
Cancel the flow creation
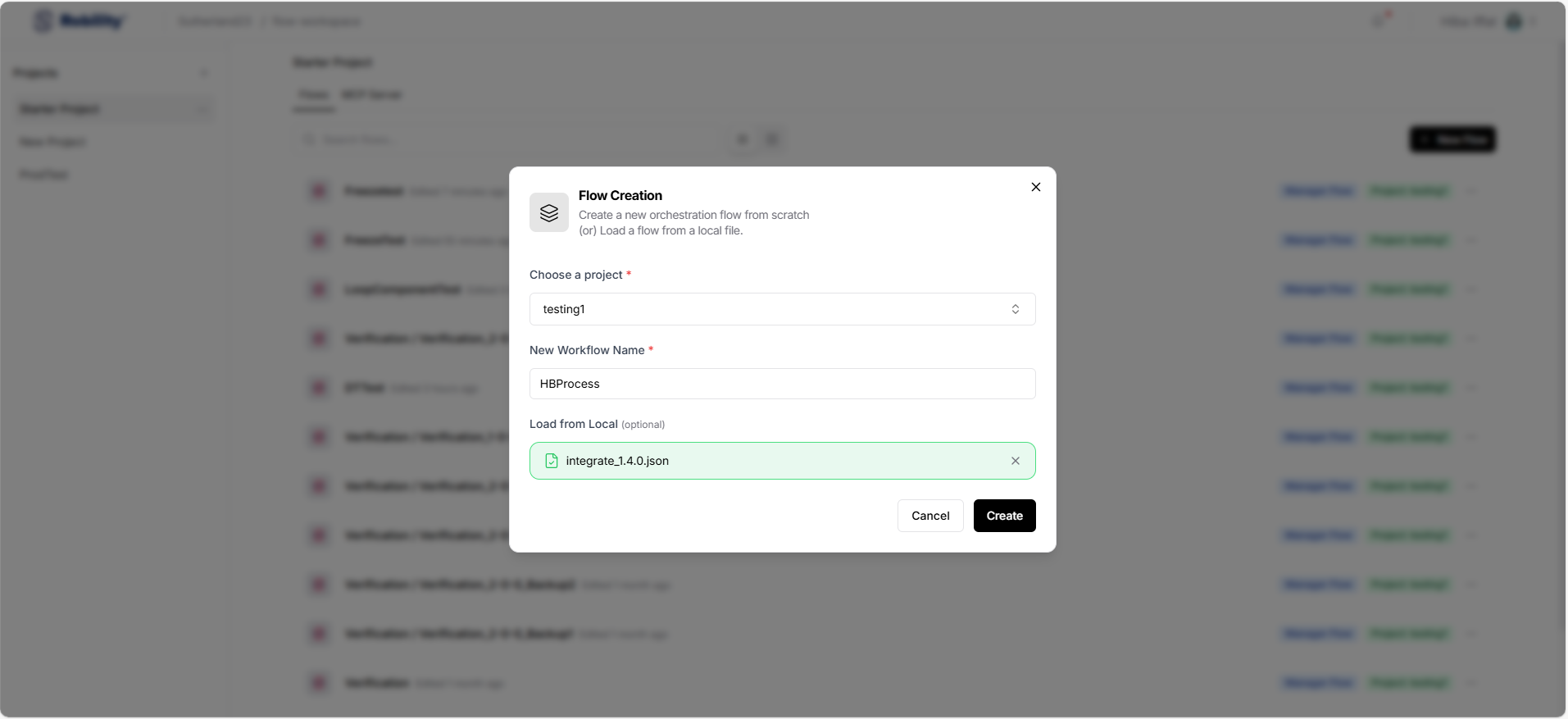pyautogui.click(x=929, y=516)
